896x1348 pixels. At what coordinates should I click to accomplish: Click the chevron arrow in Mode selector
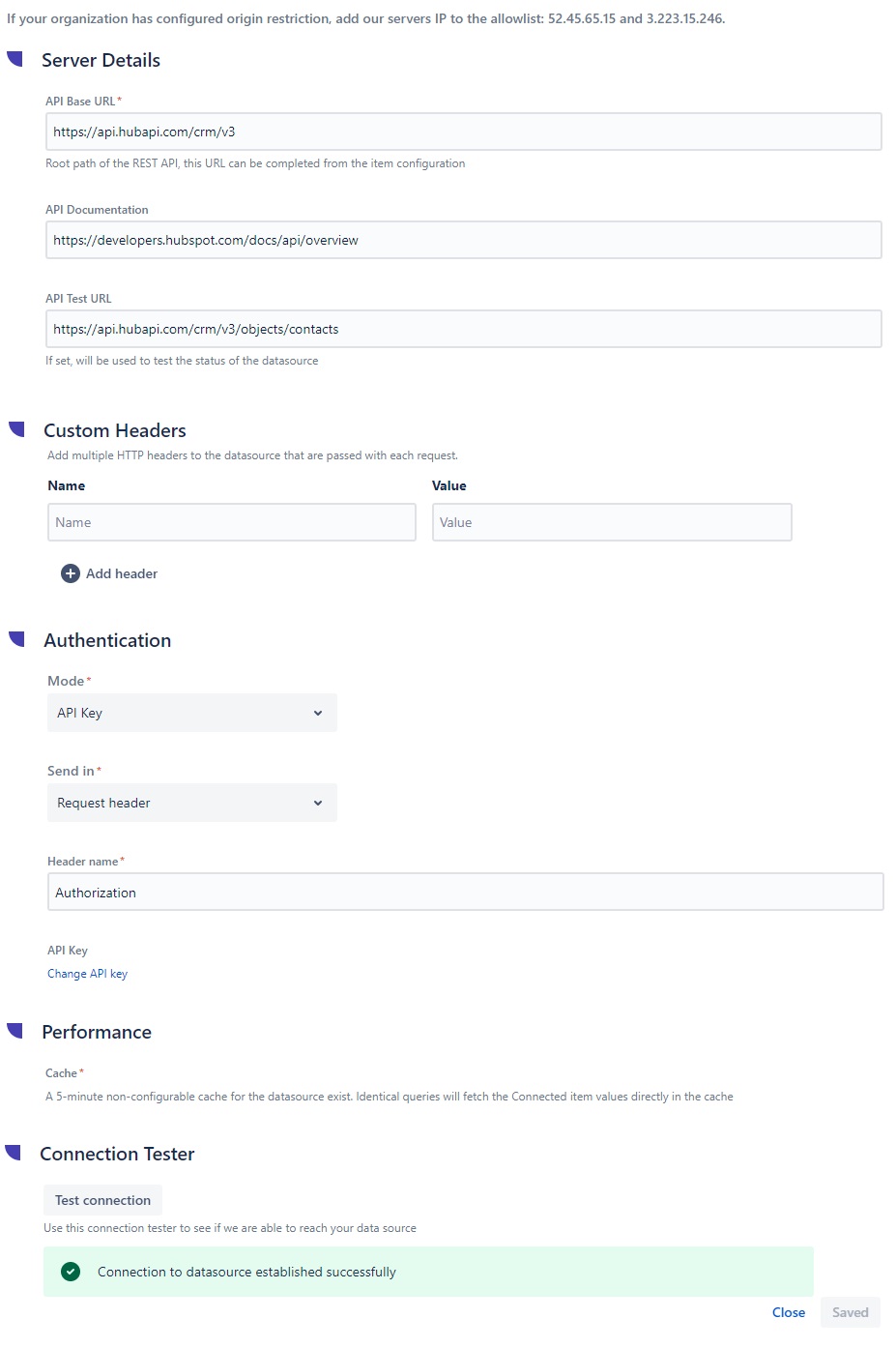click(318, 713)
